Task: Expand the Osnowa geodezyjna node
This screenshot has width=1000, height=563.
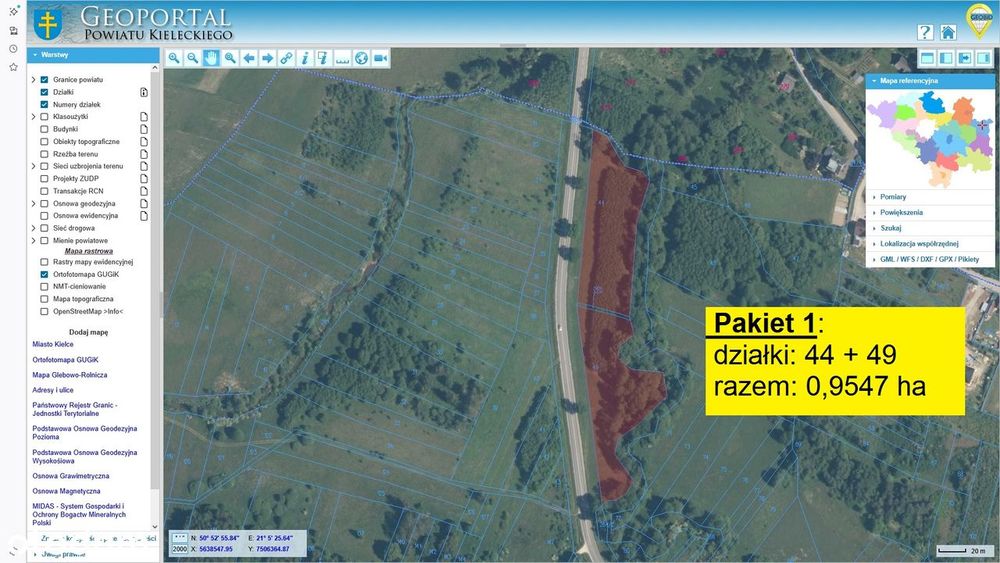Action: (x=33, y=203)
